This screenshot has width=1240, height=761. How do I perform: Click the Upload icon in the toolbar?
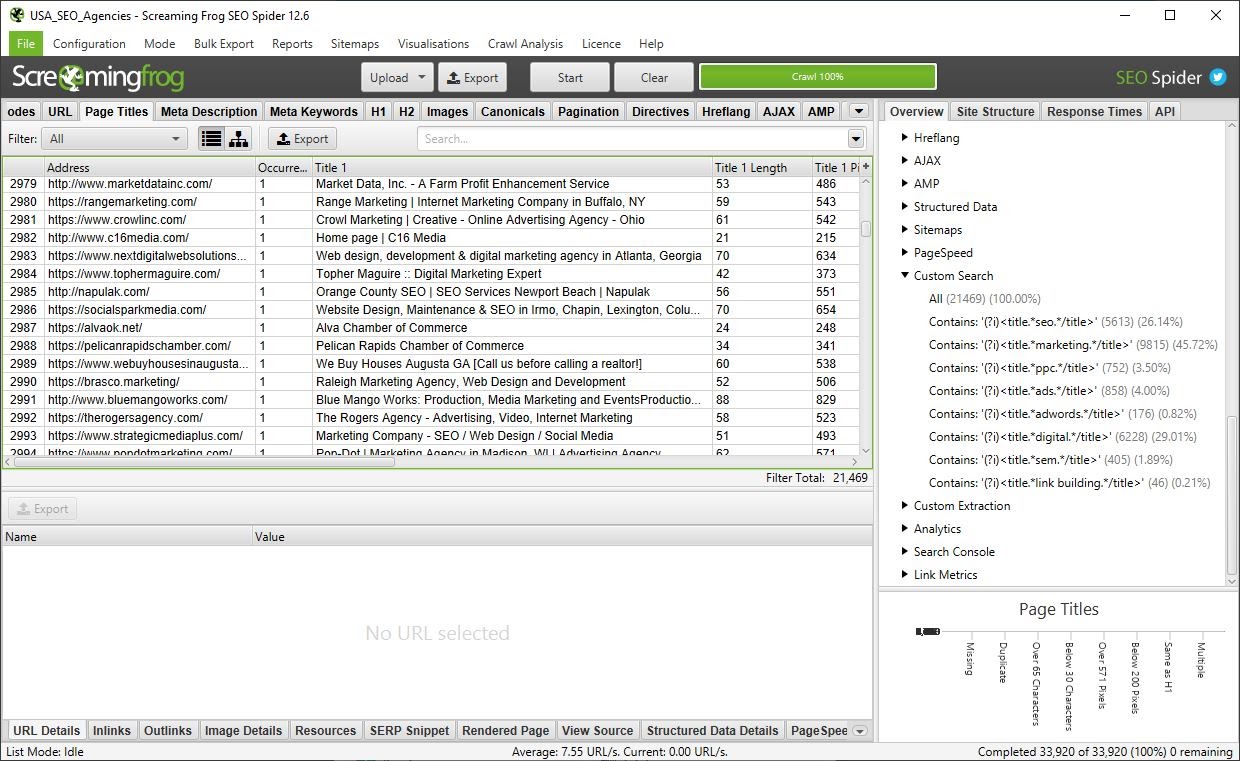tap(390, 77)
